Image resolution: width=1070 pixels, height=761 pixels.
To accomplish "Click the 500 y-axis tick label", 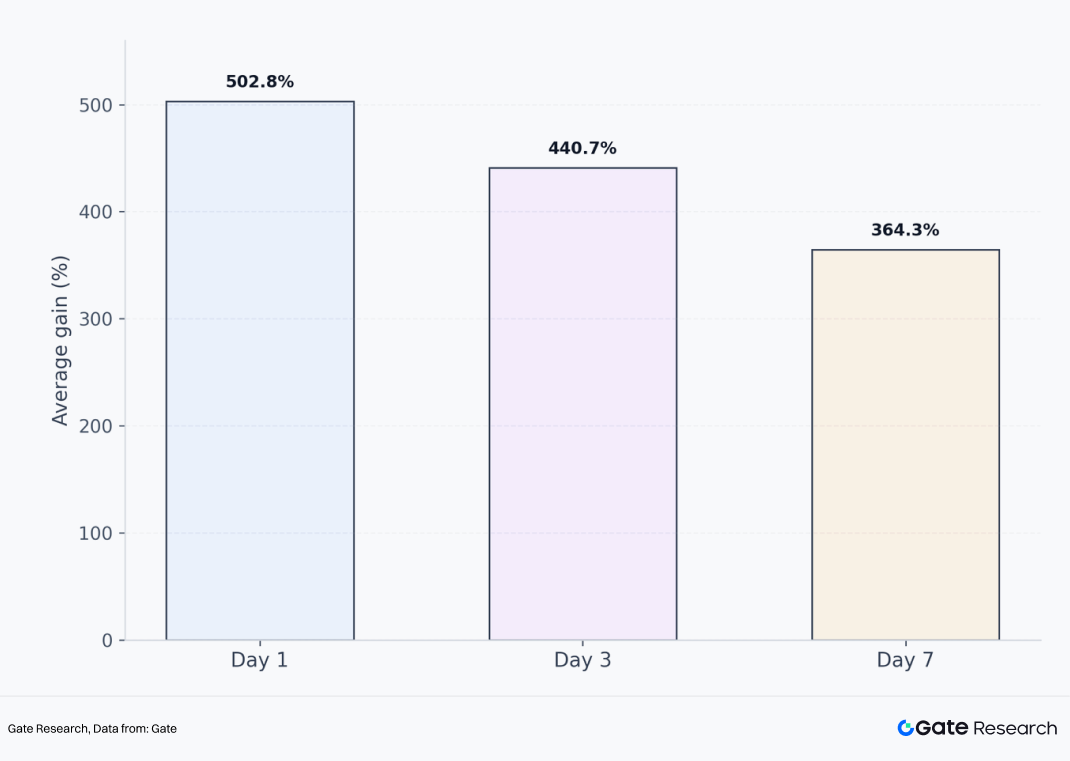I will (97, 105).
